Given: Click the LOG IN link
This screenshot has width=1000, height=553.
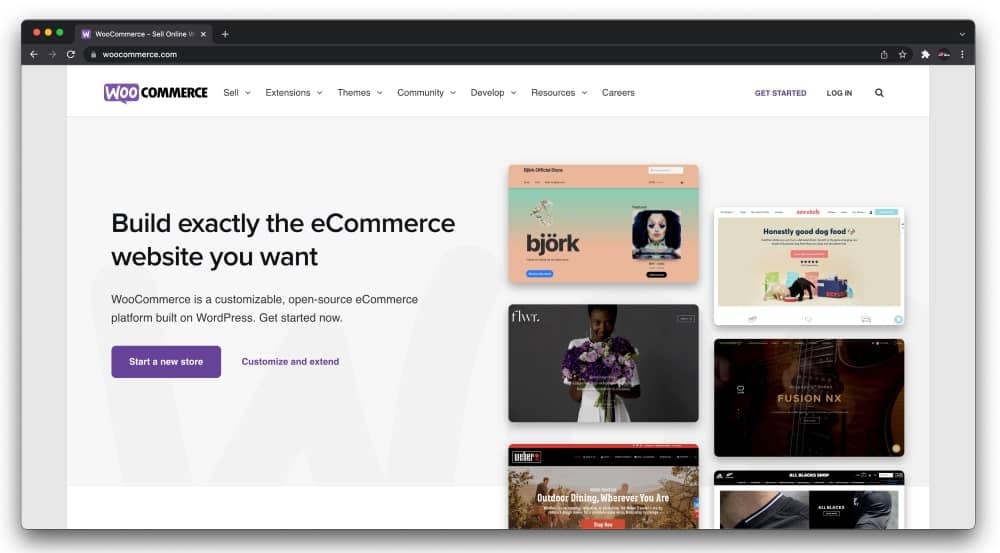Looking at the screenshot, I should coord(839,93).
